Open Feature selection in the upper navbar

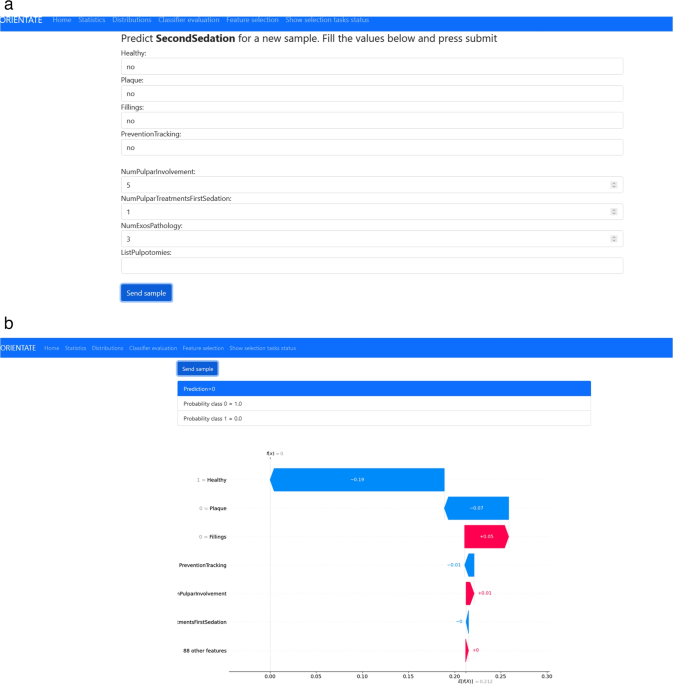(252, 20)
